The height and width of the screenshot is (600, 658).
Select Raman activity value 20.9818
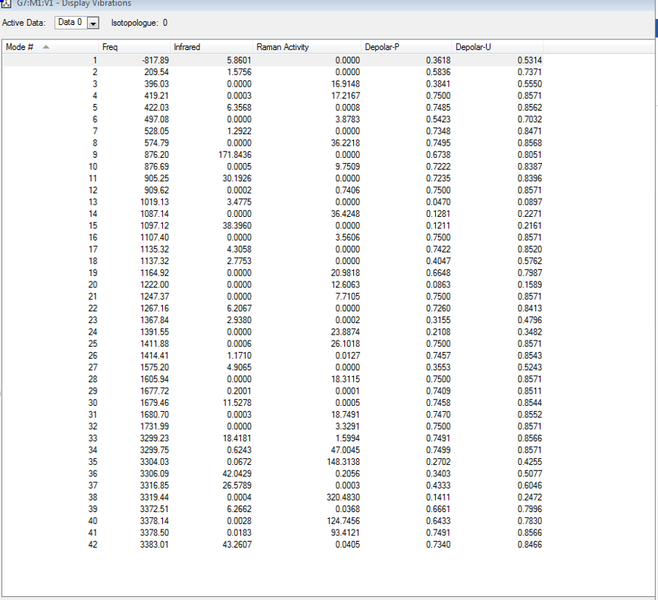pos(345,273)
